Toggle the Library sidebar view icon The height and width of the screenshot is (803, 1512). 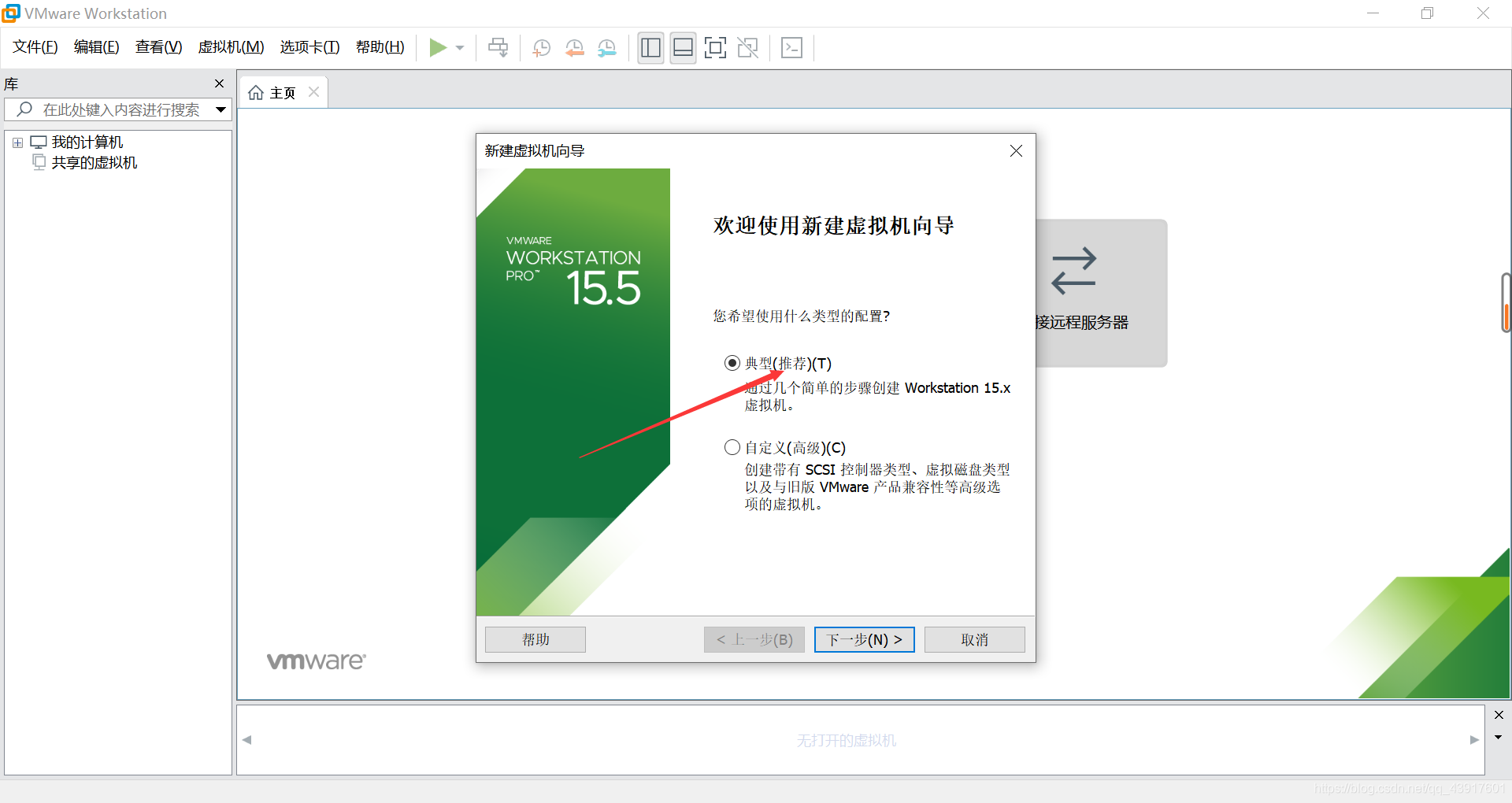click(x=651, y=48)
